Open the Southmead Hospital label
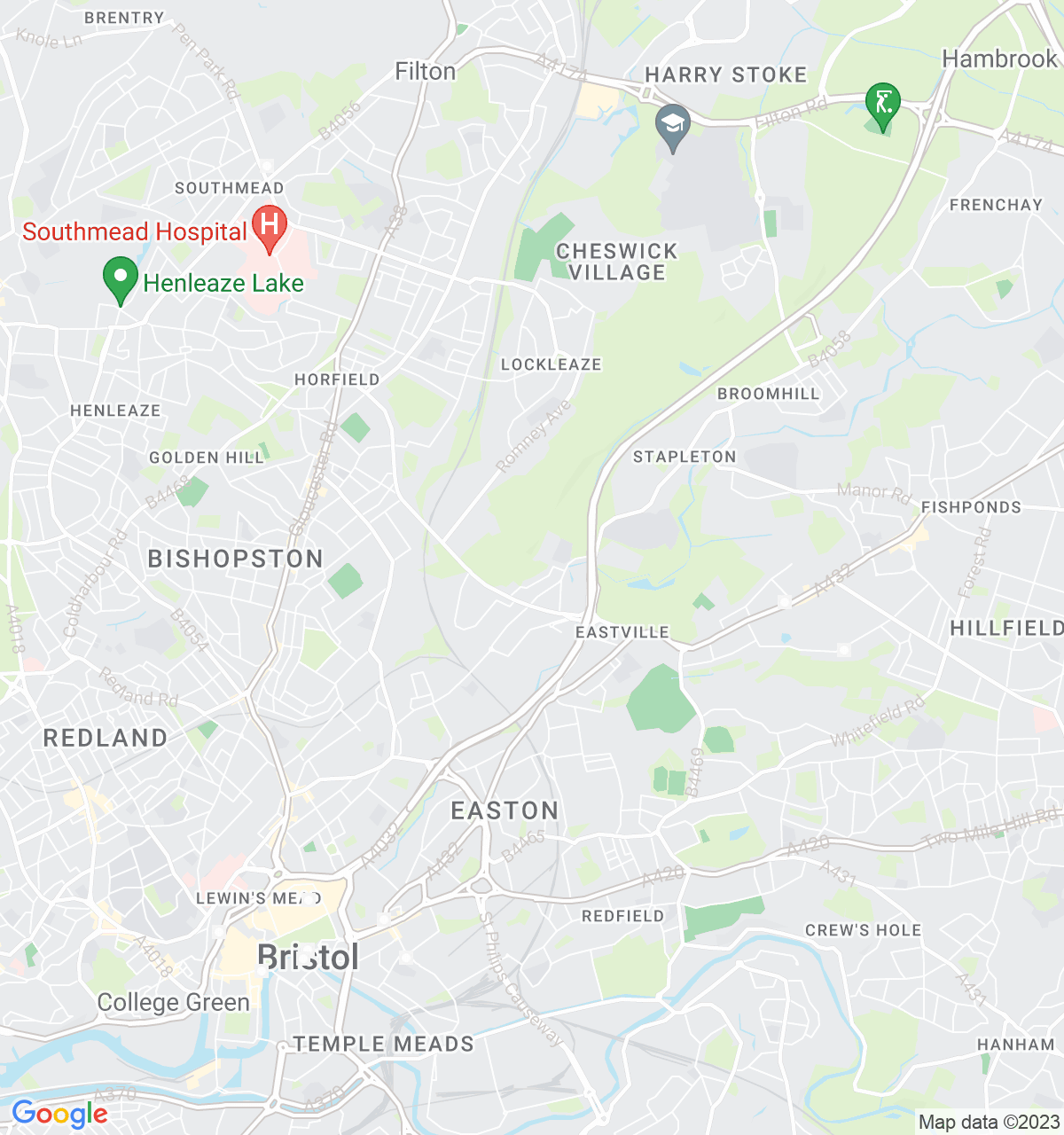This screenshot has height=1135, width=1064. coord(135,231)
